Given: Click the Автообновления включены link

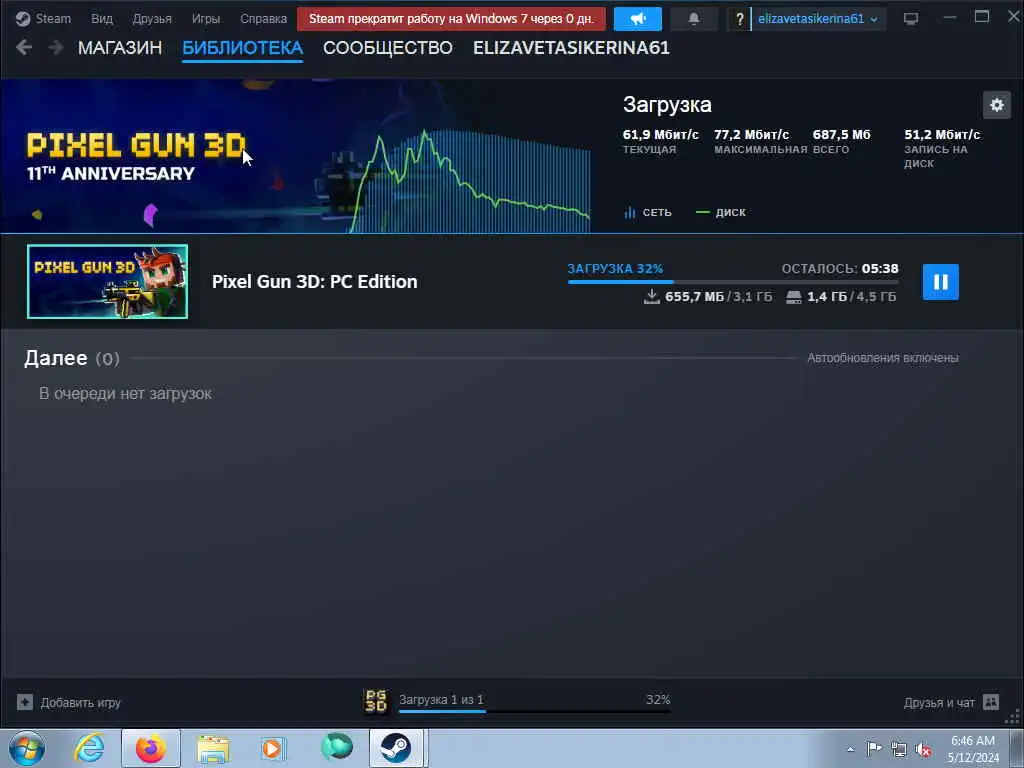Looking at the screenshot, I should 883,358.
